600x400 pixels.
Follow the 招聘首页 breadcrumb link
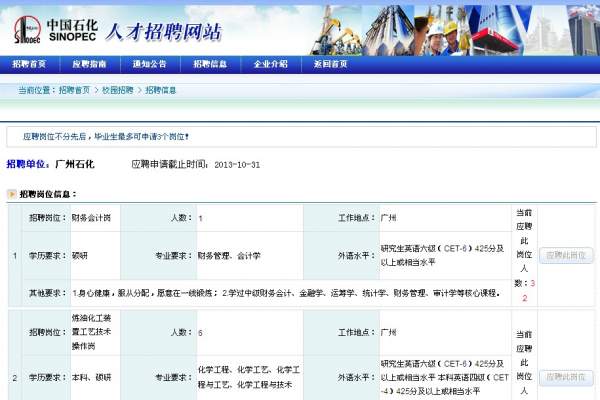[x=74, y=90]
